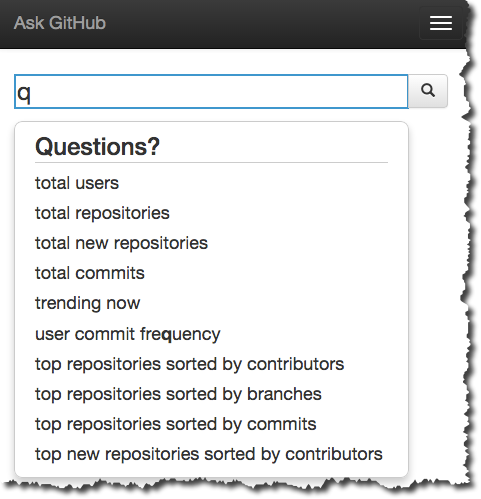Pick 'top new repositories sorted by contributors'

(209, 454)
